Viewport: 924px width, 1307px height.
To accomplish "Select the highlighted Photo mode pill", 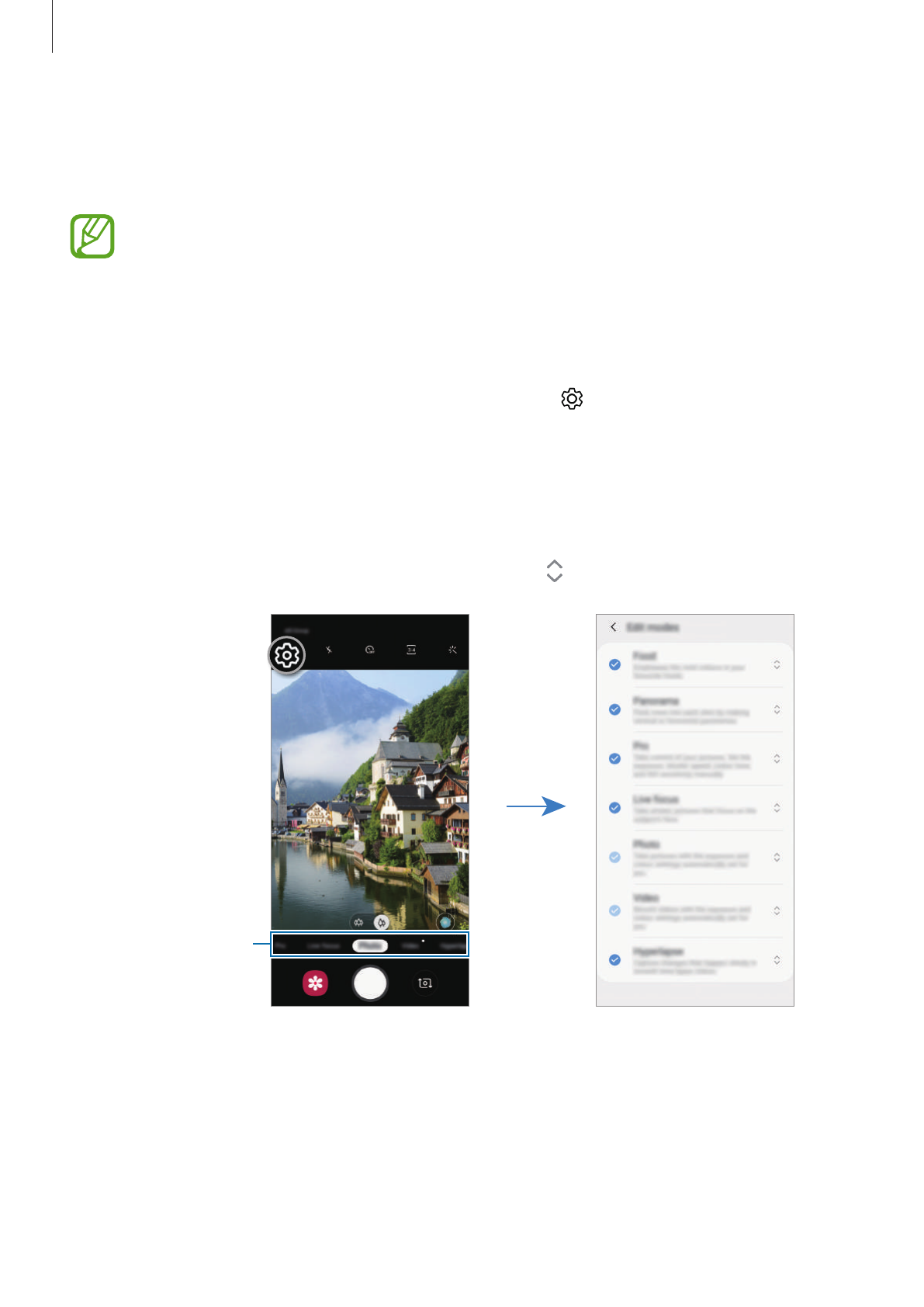I will 369,945.
